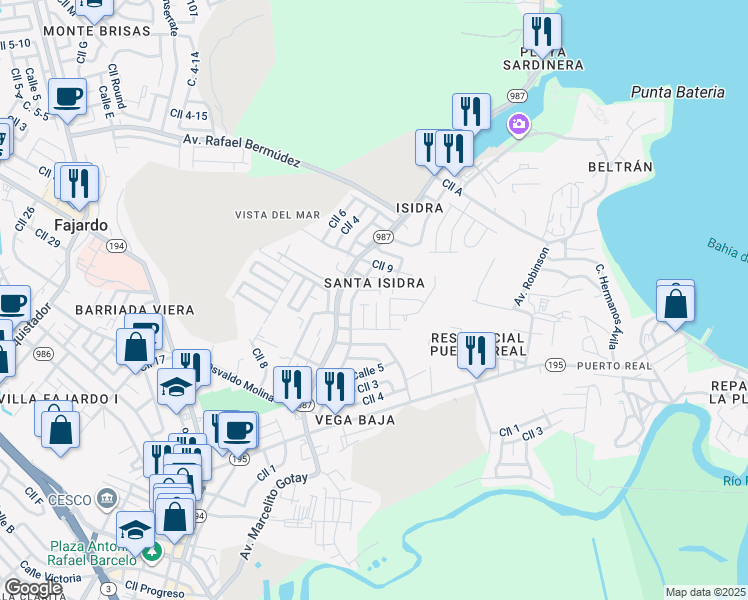Click route 195 shield near Puerto Real

(554, 366)
